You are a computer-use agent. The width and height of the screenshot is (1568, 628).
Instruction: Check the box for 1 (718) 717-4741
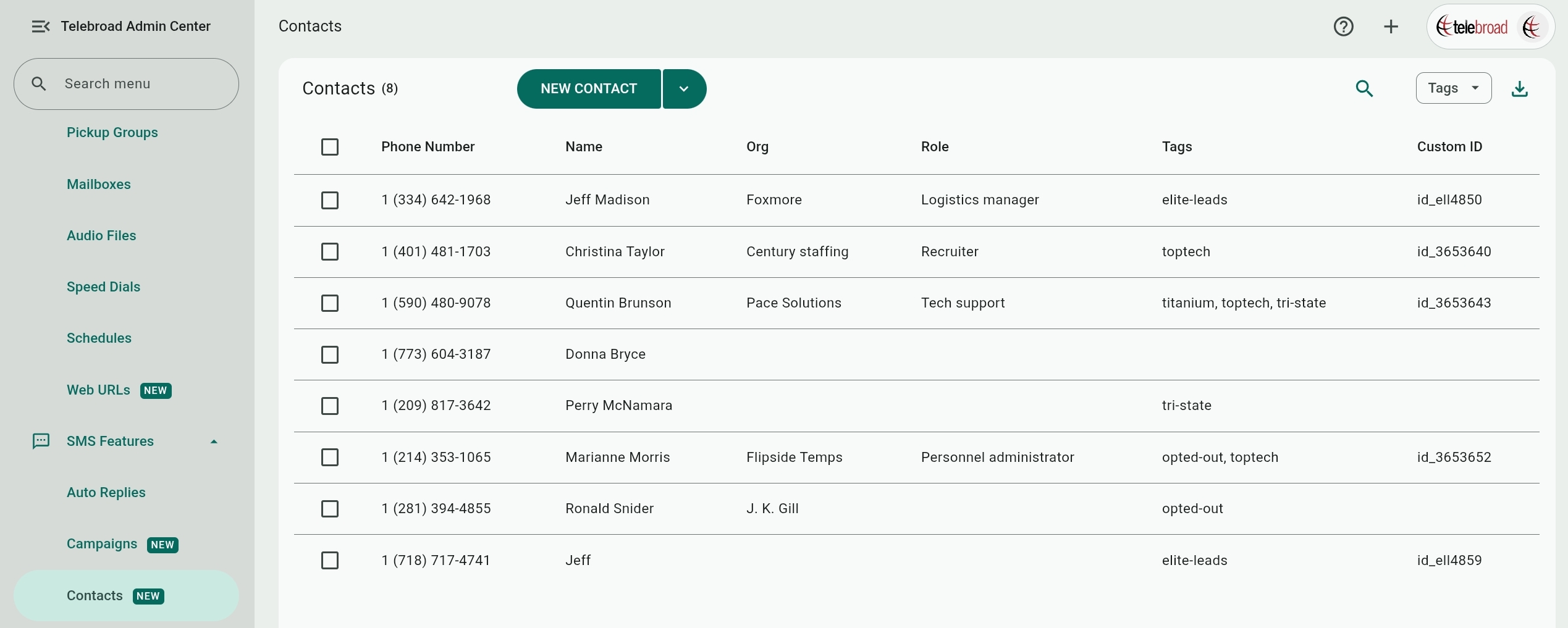coord(330,561)
